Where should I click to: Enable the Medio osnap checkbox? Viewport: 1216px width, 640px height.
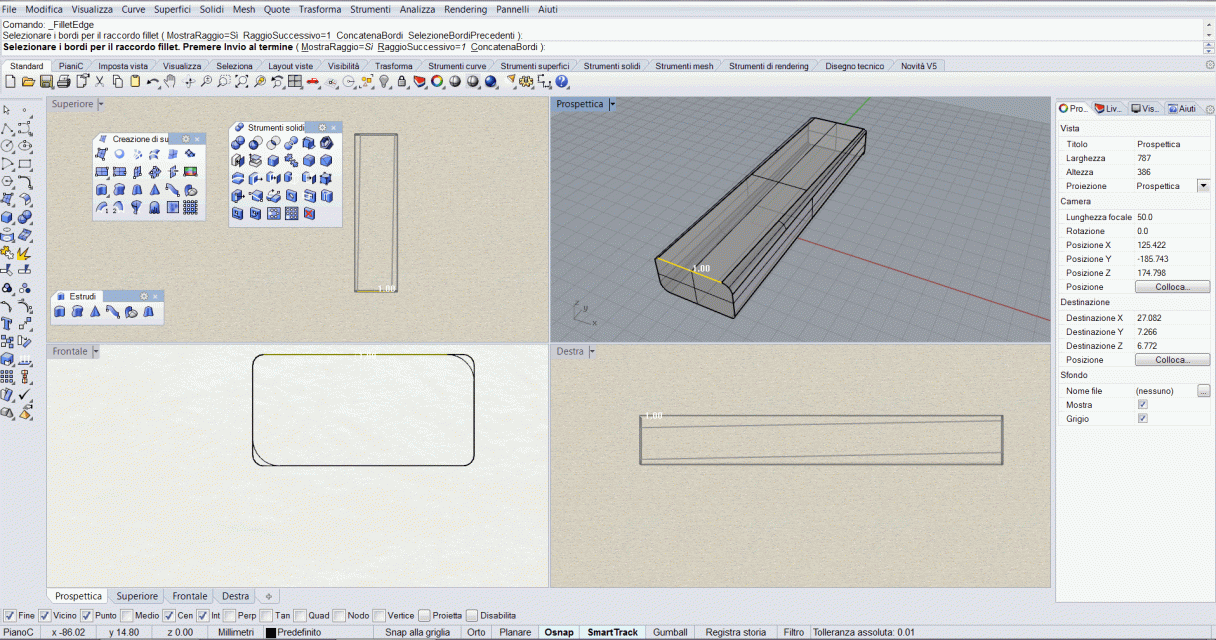(x=127, y=615)
